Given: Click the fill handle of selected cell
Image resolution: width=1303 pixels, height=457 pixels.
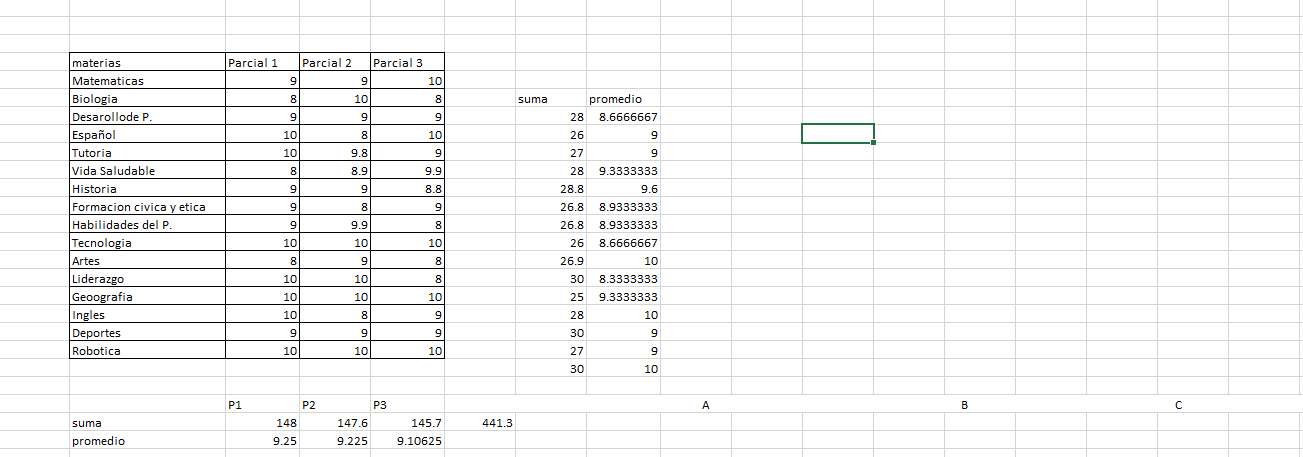Looking at the screenshot, I should [x=874, y=143].
